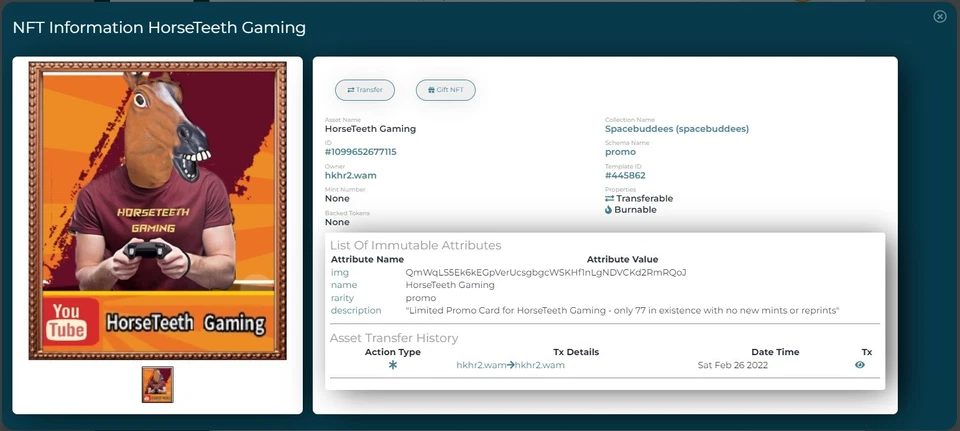Image resolution: width=960 pixels, height=431 pixels.
Task: Click the 'Tx Details' column header
Action: tap(576, 352)
